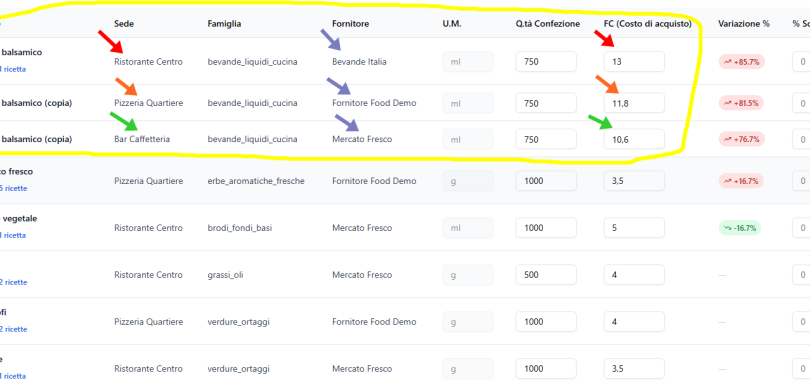Click the +76.7% variation badge
Viewport: 810px width, 385px height.
coord(741,139)
